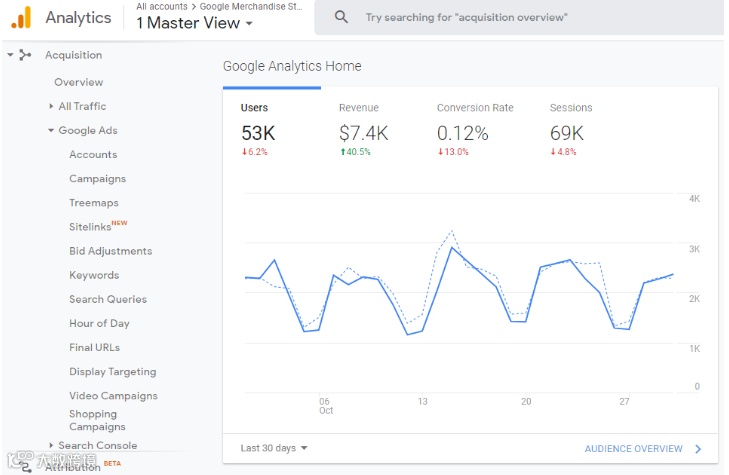Expand the Search Console submenu

pyautogui.click(x=51, y=445)
